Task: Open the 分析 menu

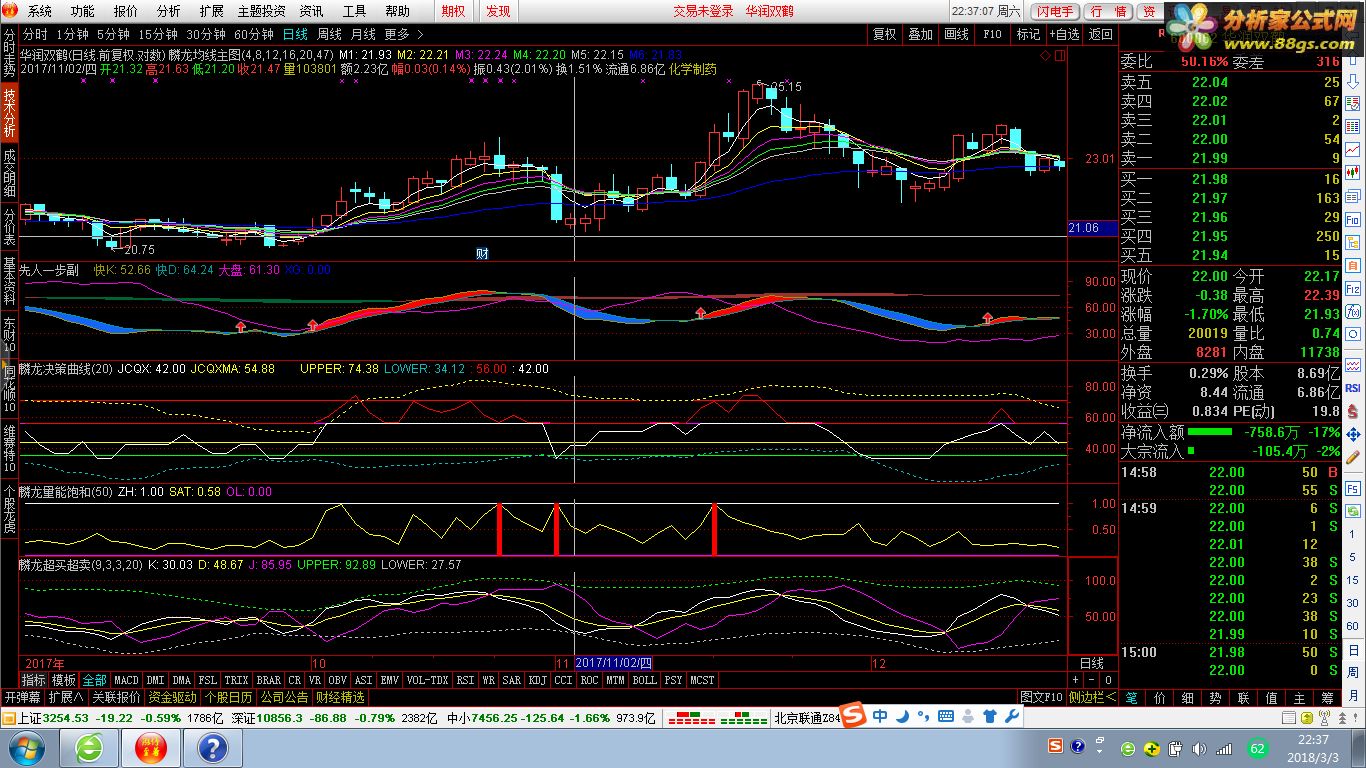Action: [x=168, y=11]
